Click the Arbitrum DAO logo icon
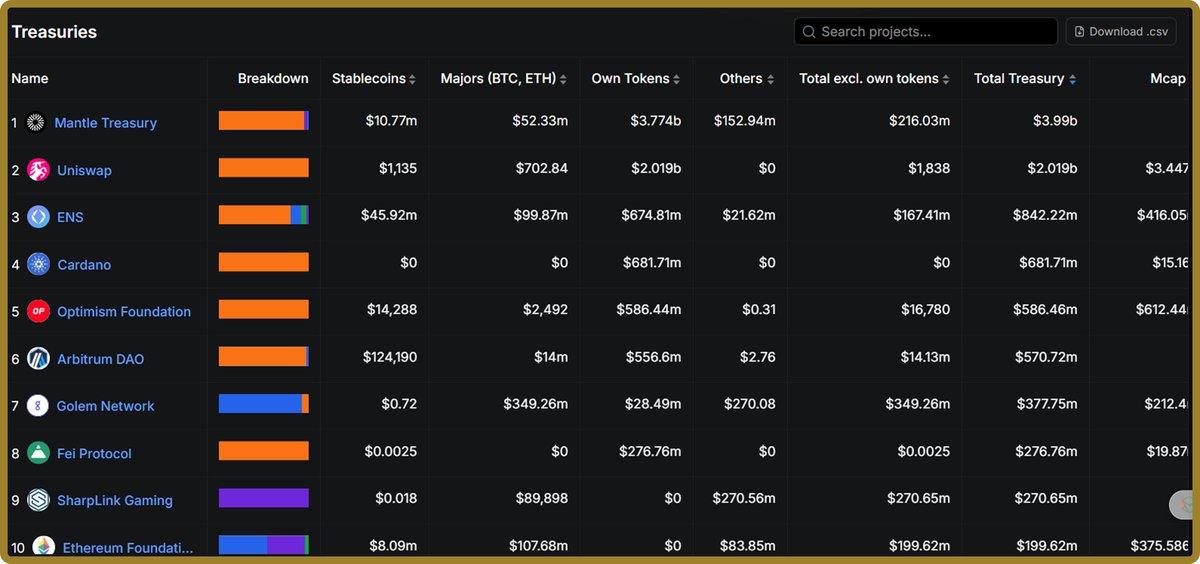Viewport: 1200px width, 564px height. (x=38, y=358)
